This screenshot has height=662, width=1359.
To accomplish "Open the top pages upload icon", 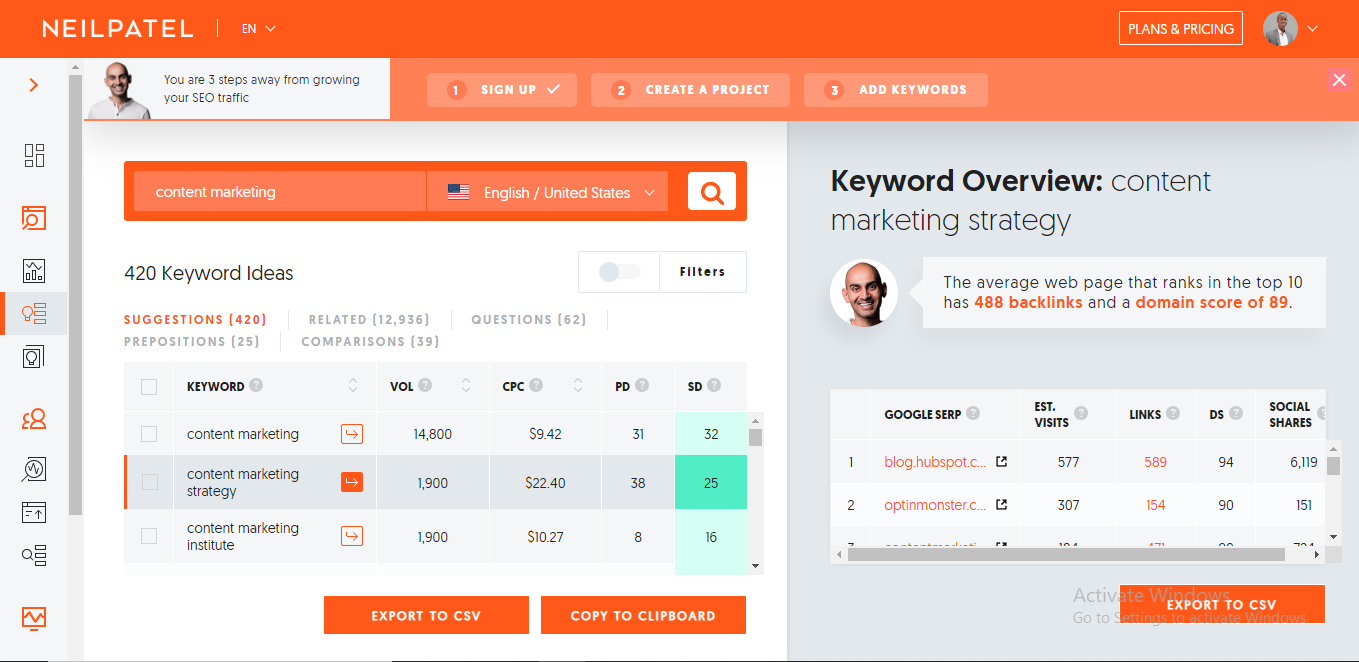I will pos(34,512).
